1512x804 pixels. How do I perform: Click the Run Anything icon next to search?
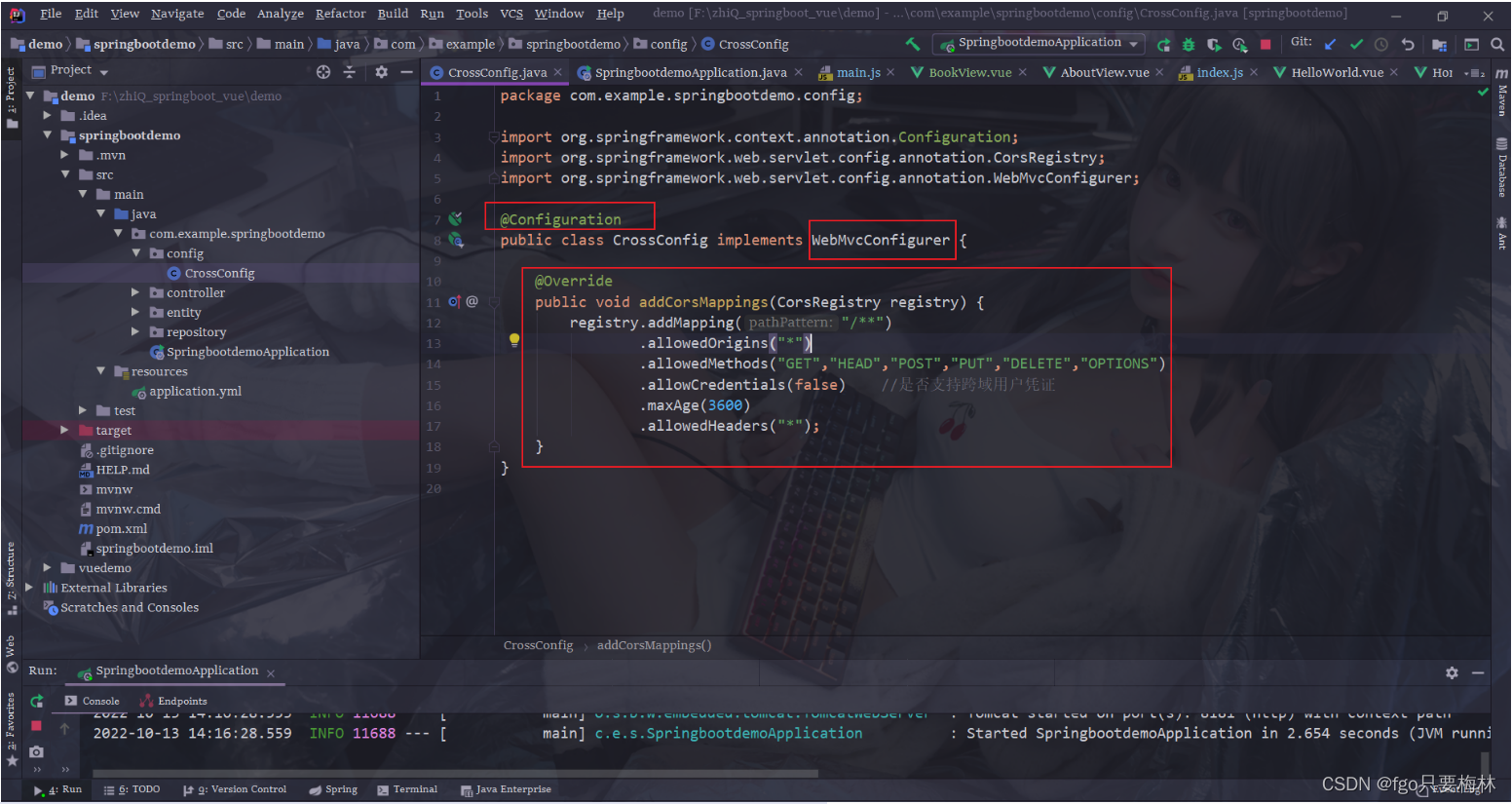click(1472, 45)
